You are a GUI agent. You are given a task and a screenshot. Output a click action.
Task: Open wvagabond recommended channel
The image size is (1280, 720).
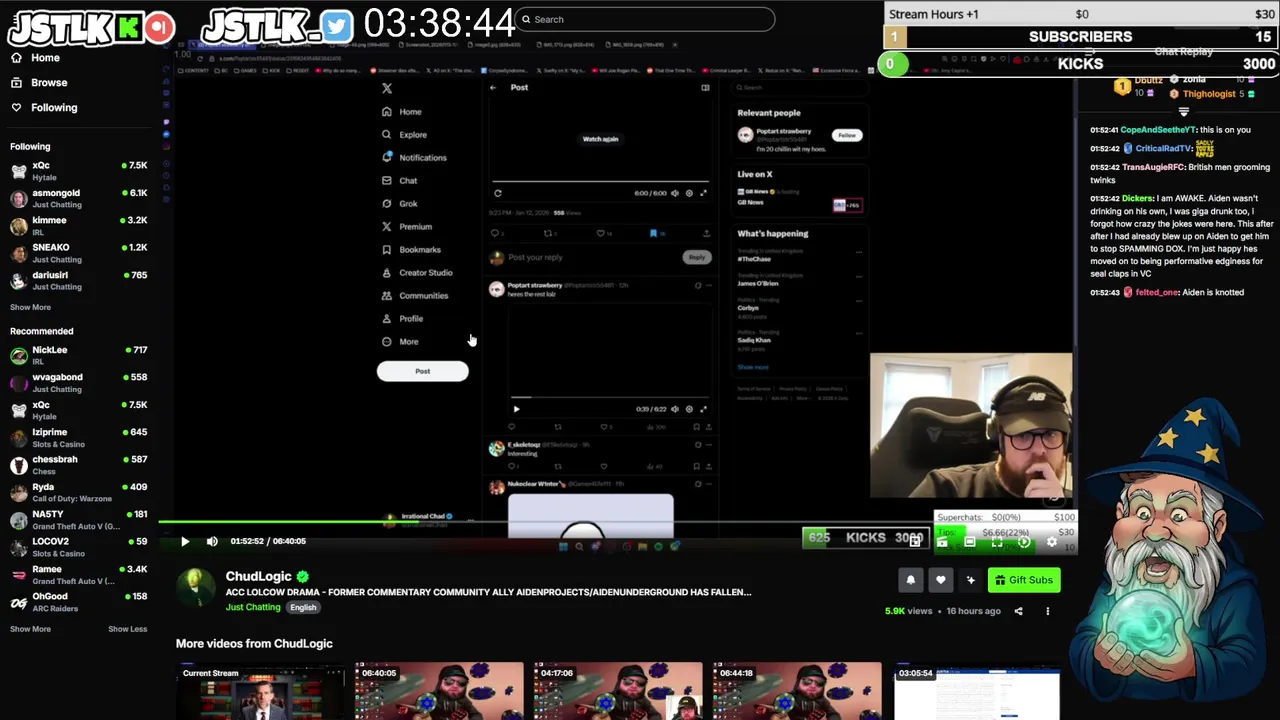tap(78, 383)
